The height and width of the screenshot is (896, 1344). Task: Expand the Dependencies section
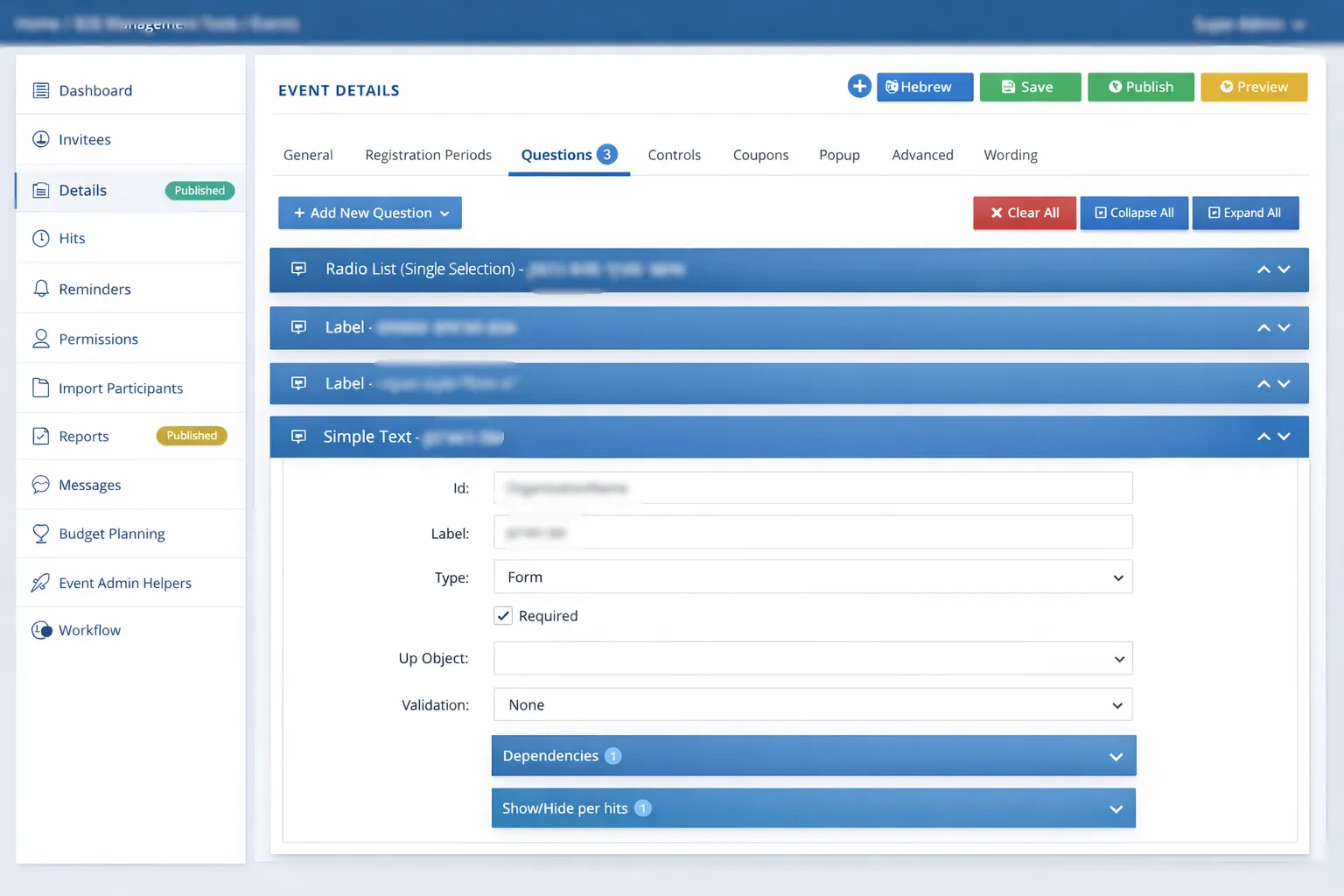click(814, 756)
